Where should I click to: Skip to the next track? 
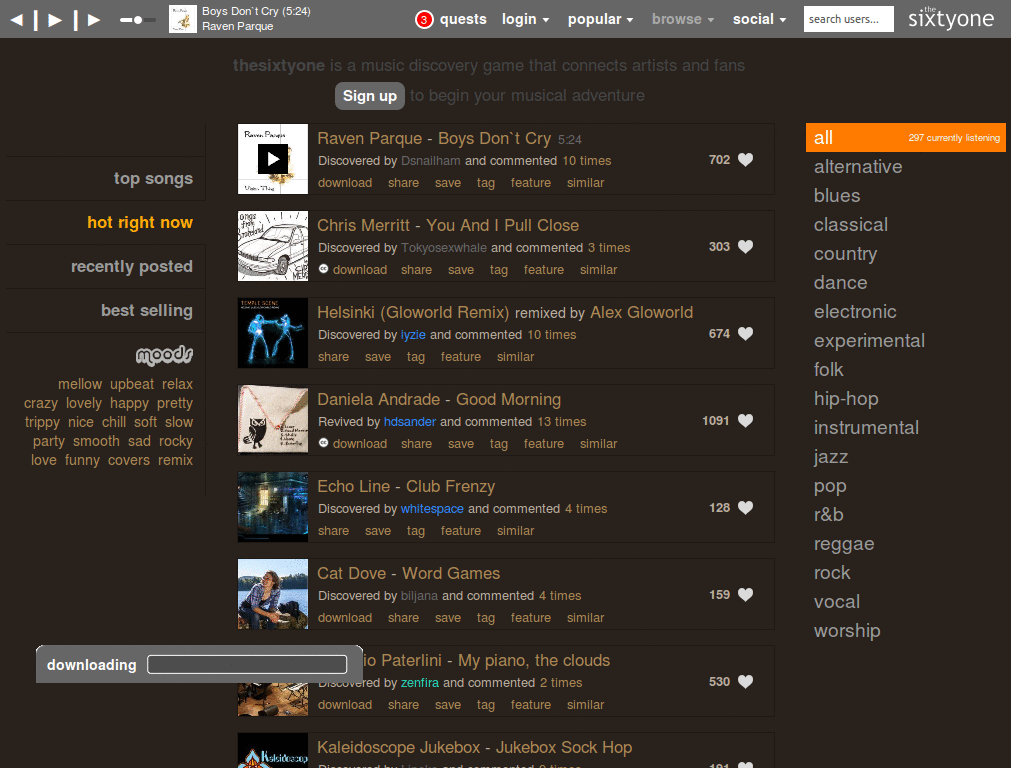tap(94, 19)
